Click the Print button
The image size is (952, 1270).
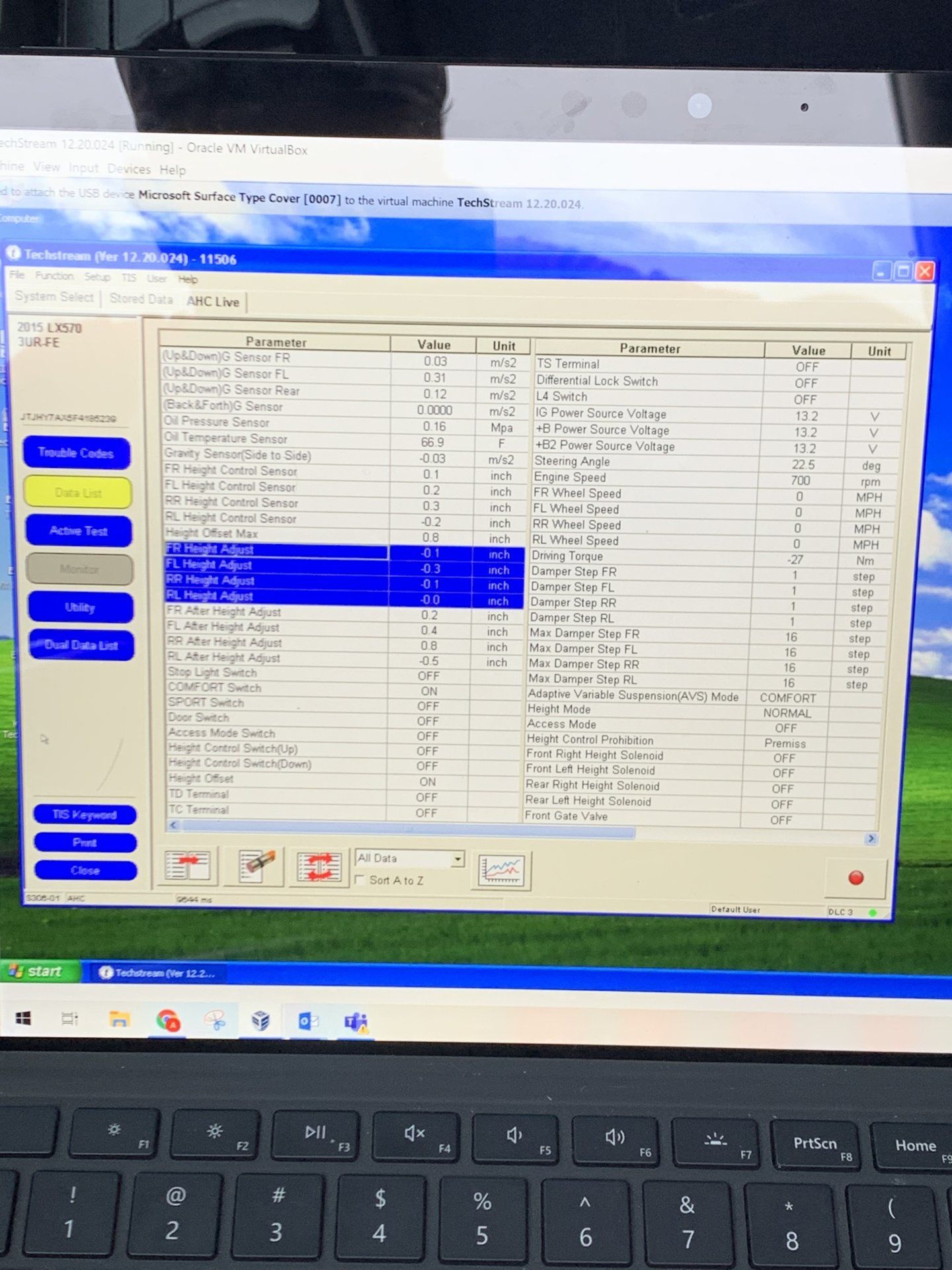85,843
